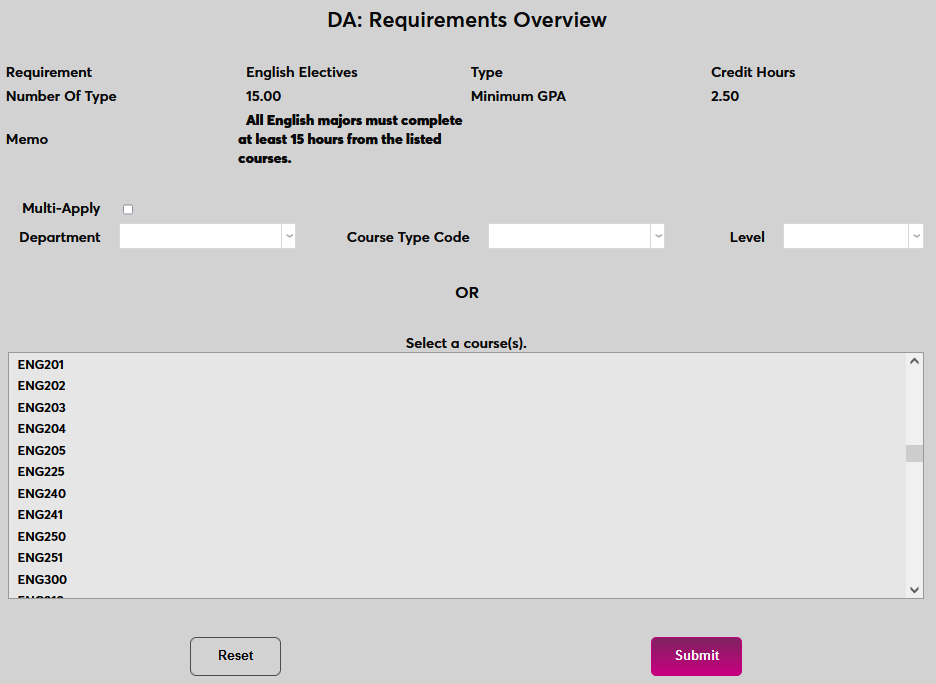Screen dimensions: 936x684
Task: Click the 2.50 Minimum GPA value
Action: click(x=725, y=96)
